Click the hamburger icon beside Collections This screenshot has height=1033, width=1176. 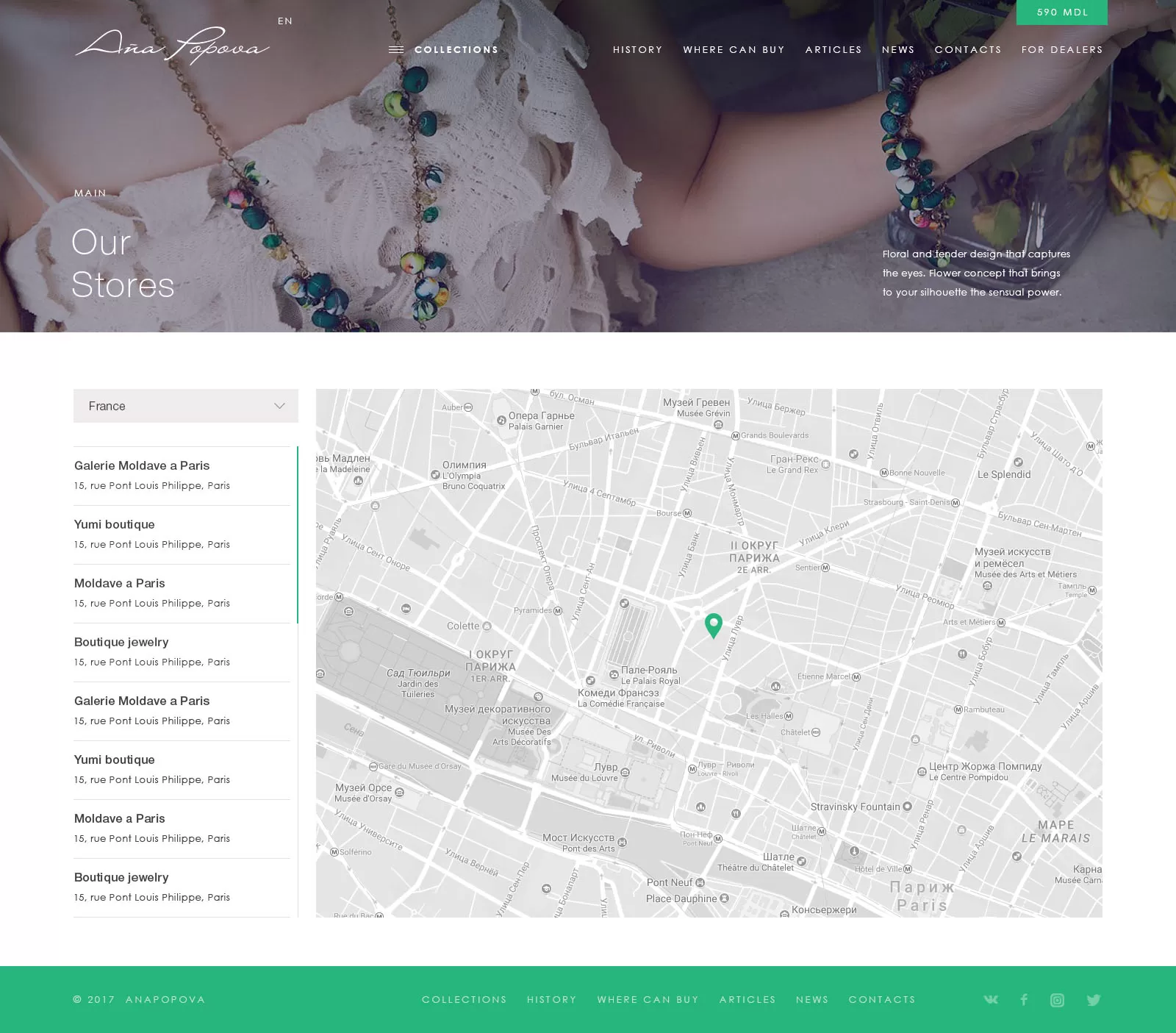click(396, 50)
